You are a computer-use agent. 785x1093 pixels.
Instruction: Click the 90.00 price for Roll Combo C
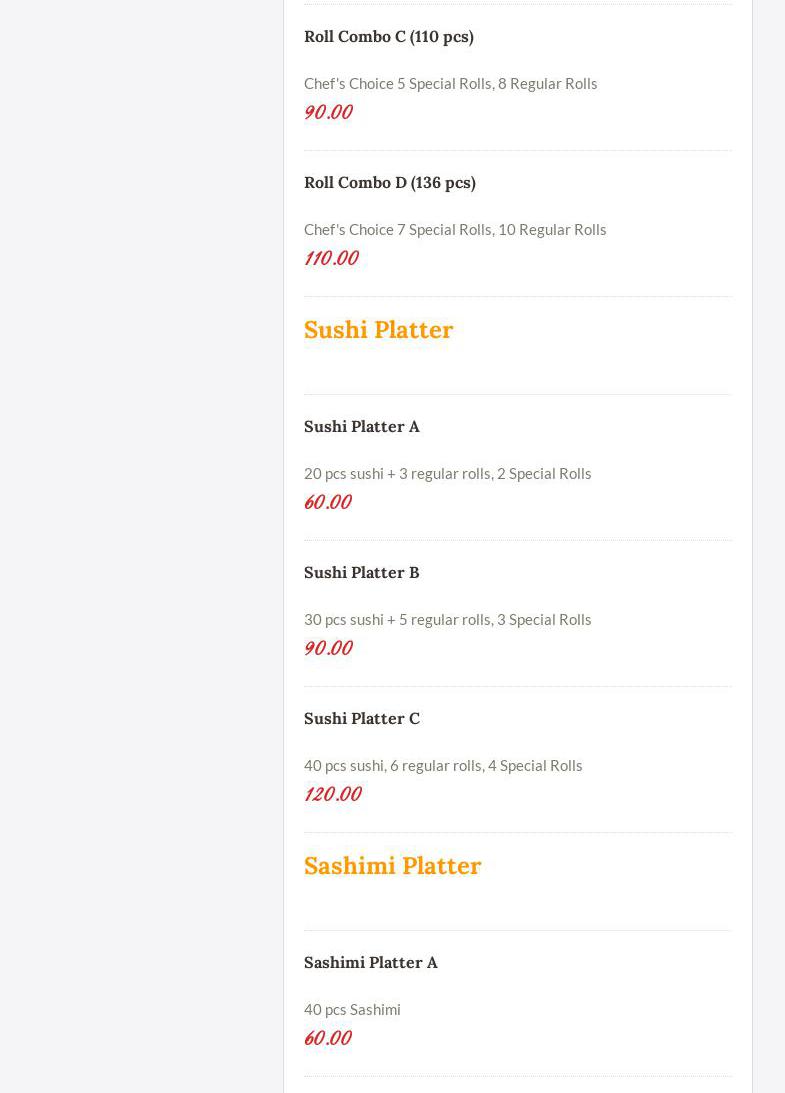(x=328, y=112)
